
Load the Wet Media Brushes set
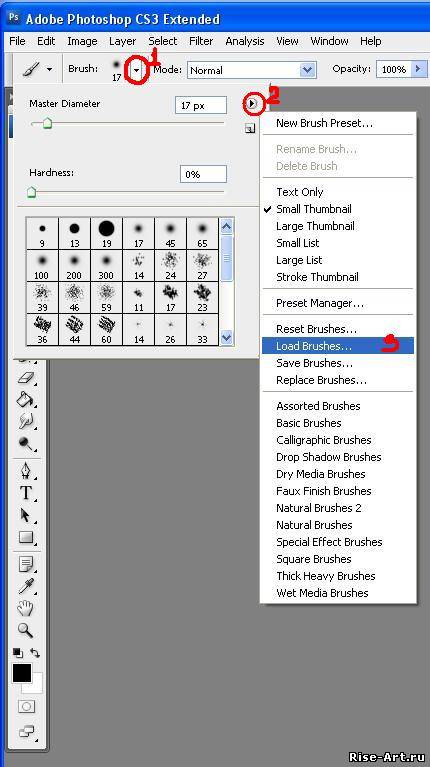(322, 593)
